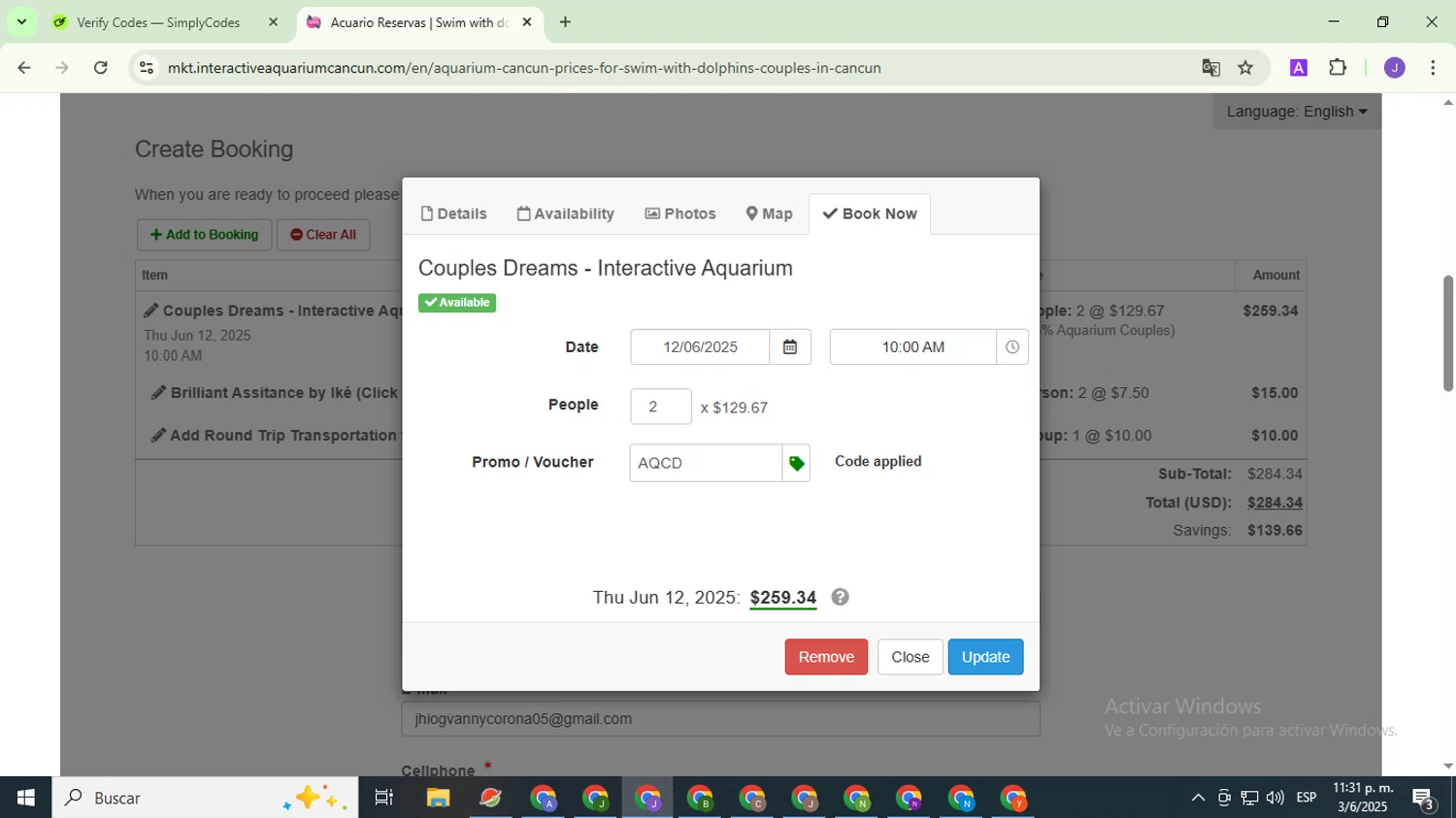Click Add to Booking button

[204, 235]
